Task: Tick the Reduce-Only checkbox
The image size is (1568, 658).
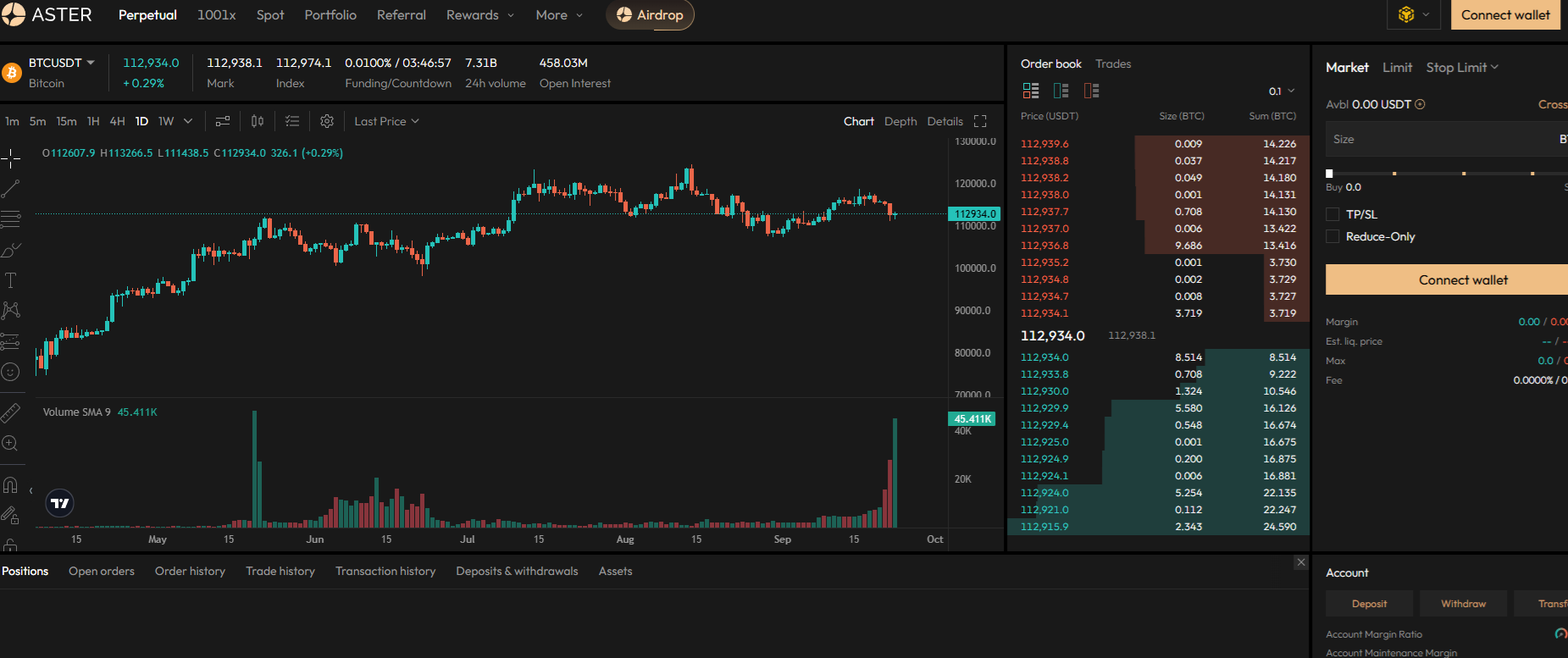Action: pos(1333,236)
